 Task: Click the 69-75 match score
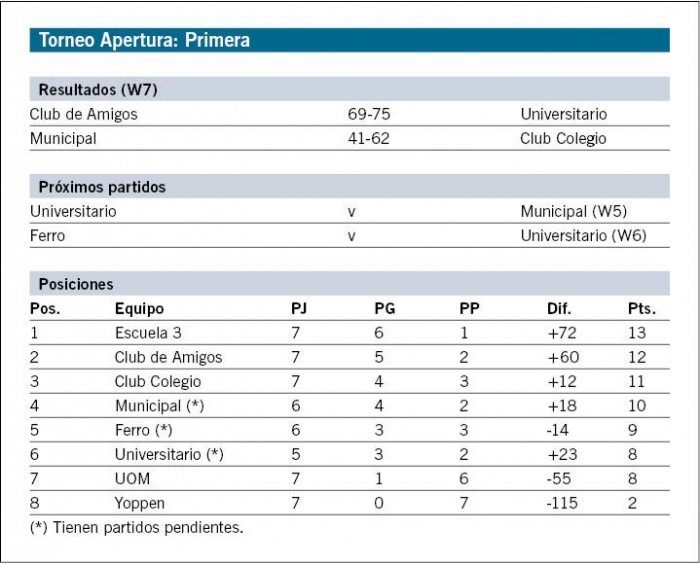coord(368,114)
